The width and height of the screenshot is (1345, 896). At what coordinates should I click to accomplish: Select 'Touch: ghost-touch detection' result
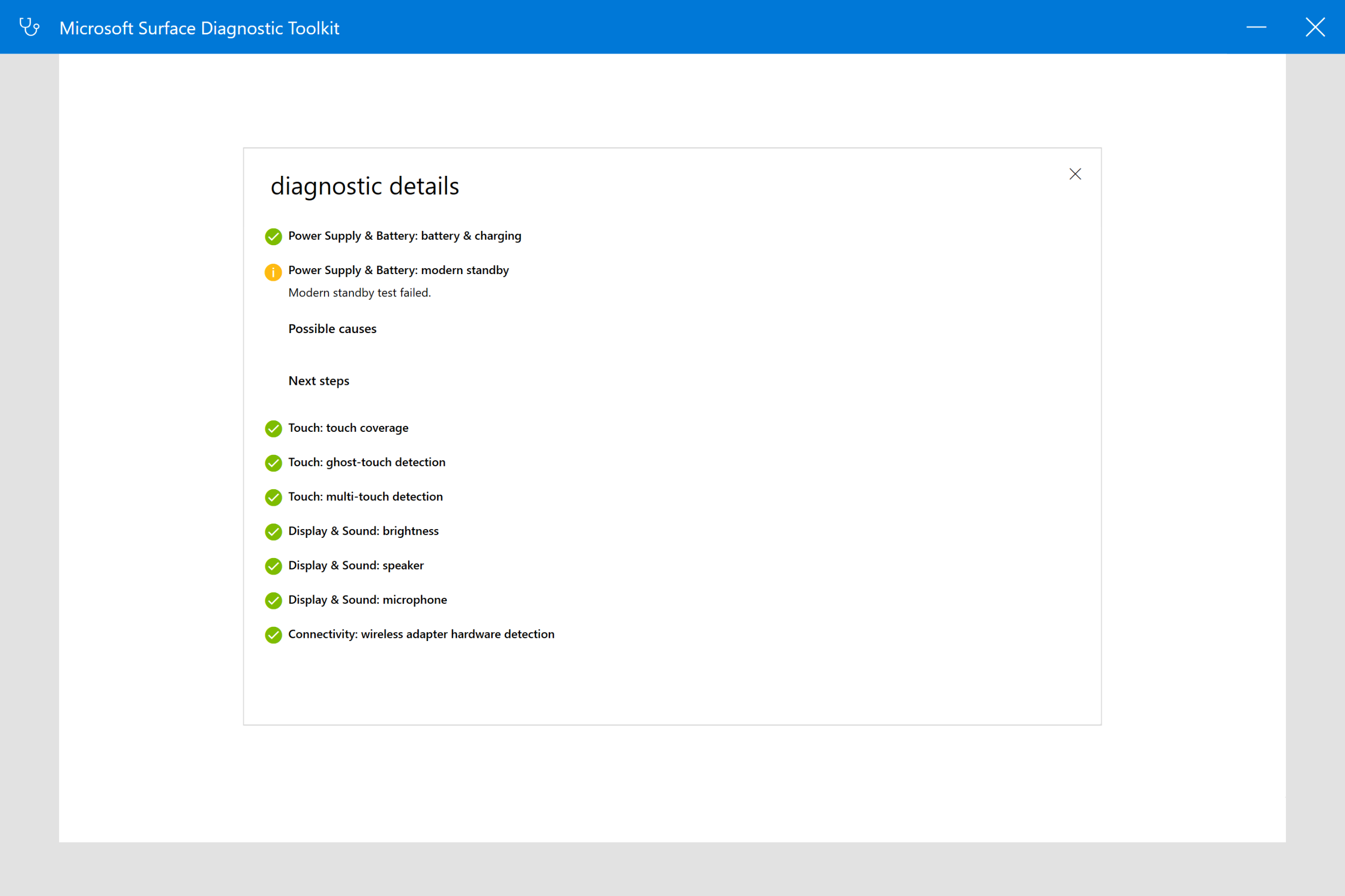(367, 462)
